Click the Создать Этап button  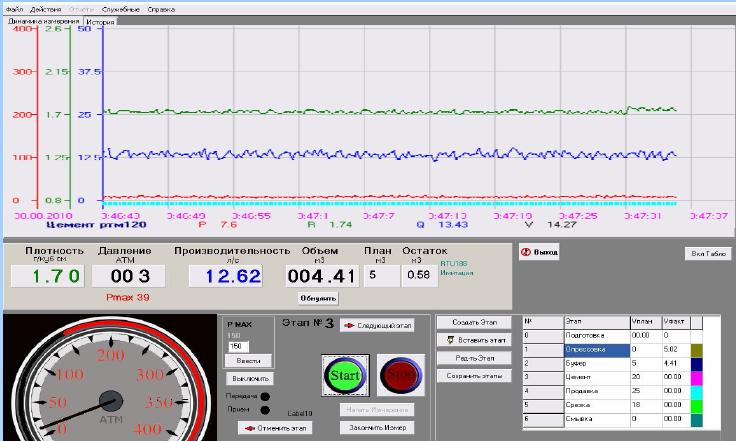[474, 322]
